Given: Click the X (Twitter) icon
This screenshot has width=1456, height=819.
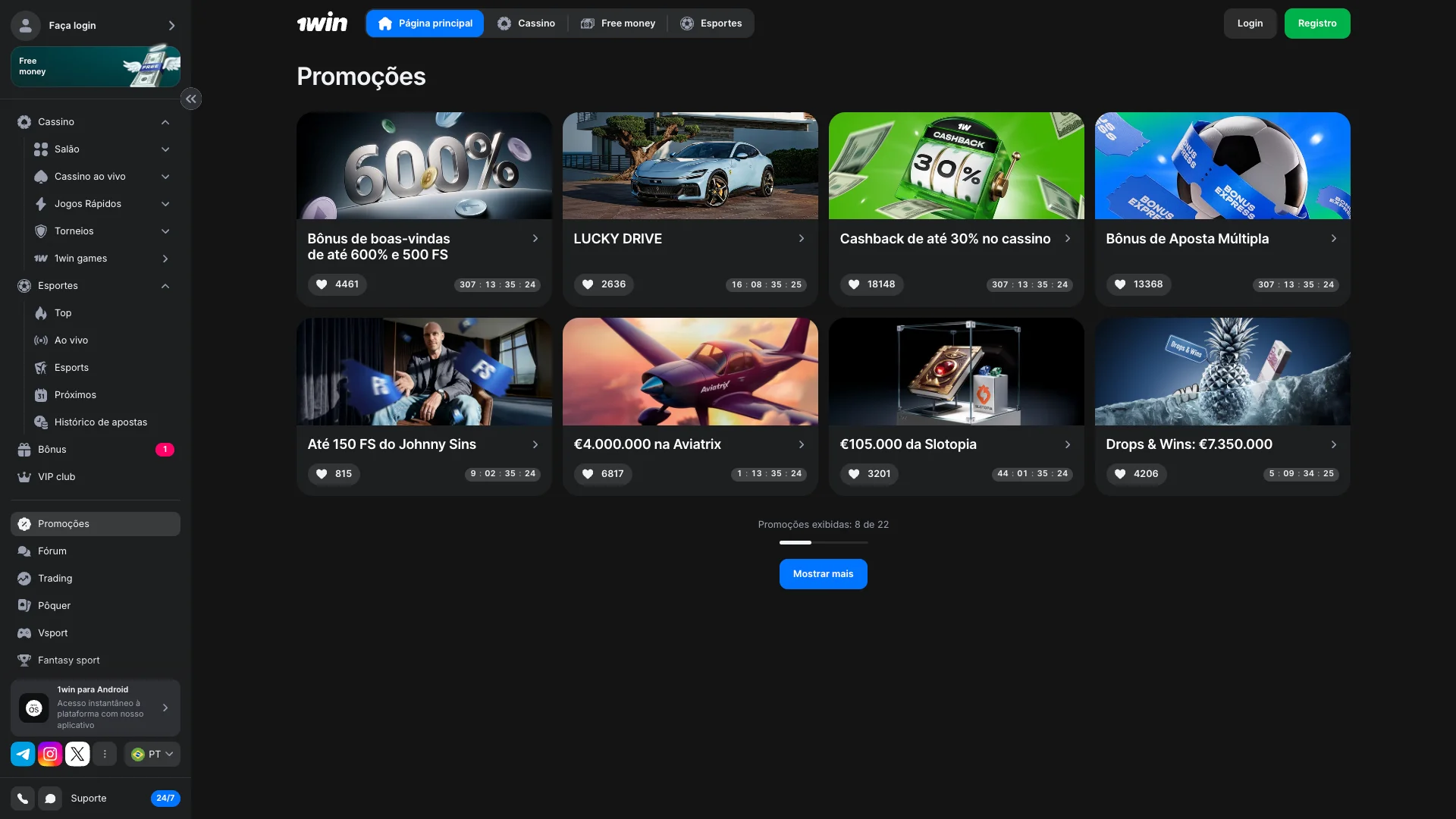Looking at the screenshot, I should [x=77, y=754].
